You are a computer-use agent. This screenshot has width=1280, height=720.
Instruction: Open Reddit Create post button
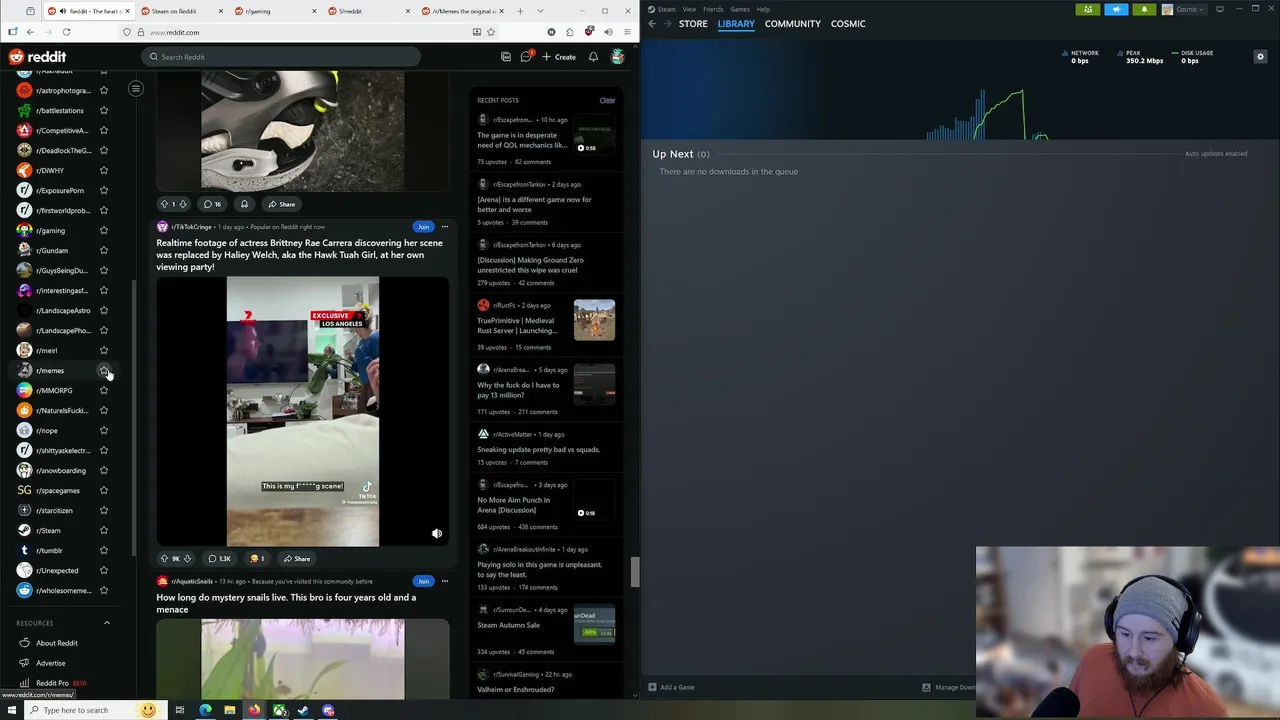559,57
